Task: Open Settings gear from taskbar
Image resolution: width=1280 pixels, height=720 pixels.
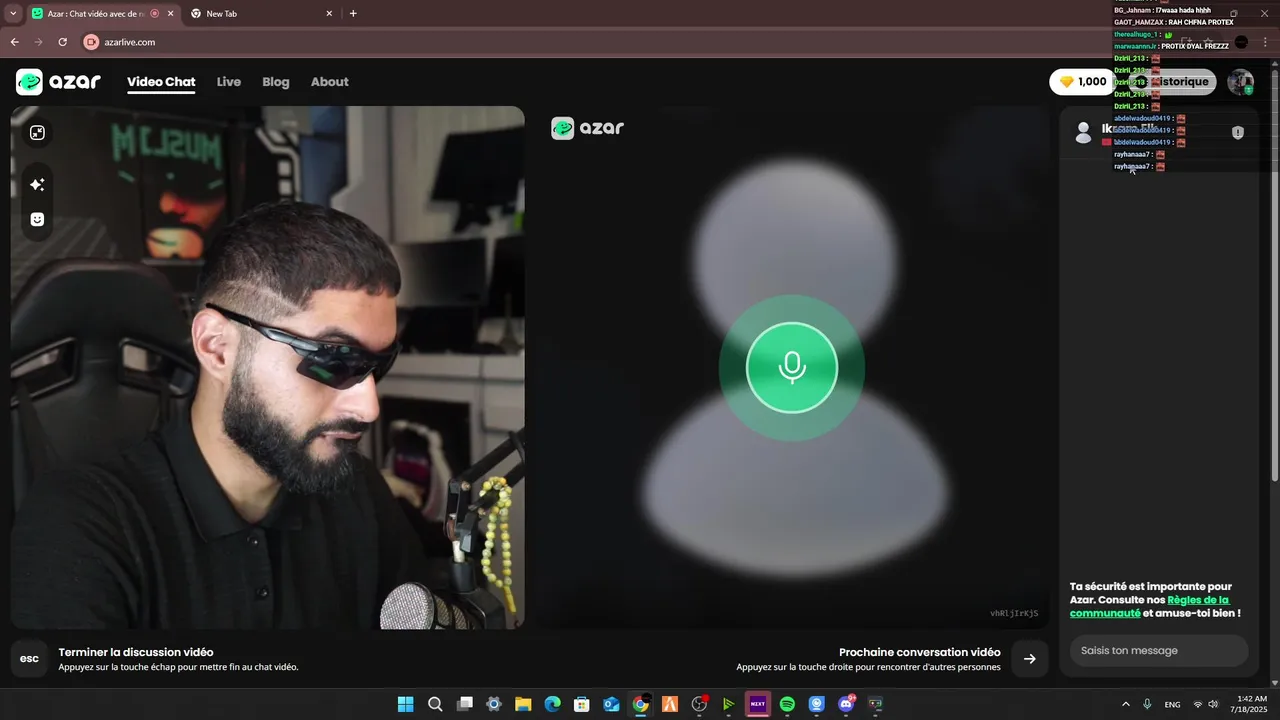Action: 494,704
